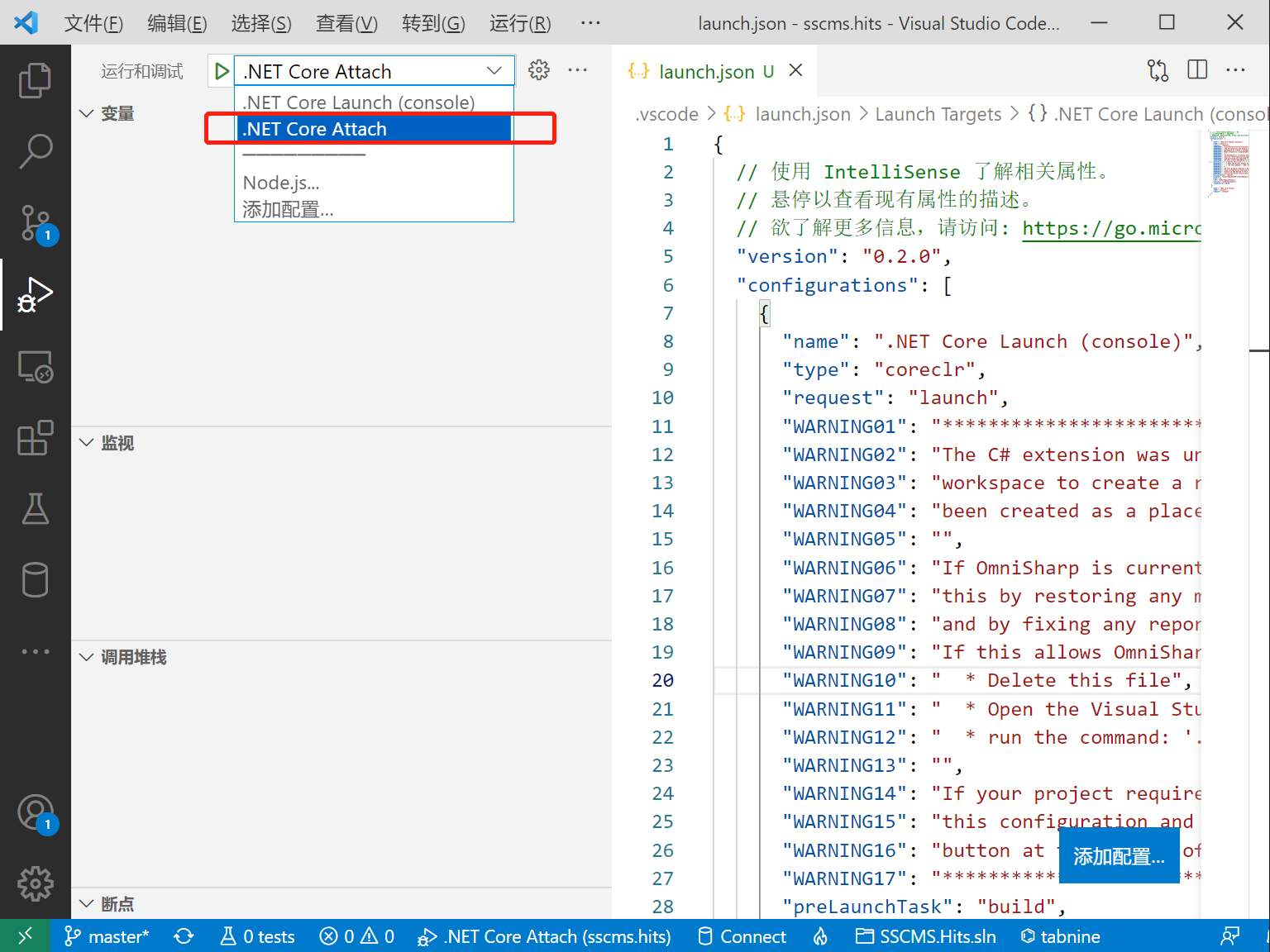Click the Split Editor Right icon

click(1196, 70)
